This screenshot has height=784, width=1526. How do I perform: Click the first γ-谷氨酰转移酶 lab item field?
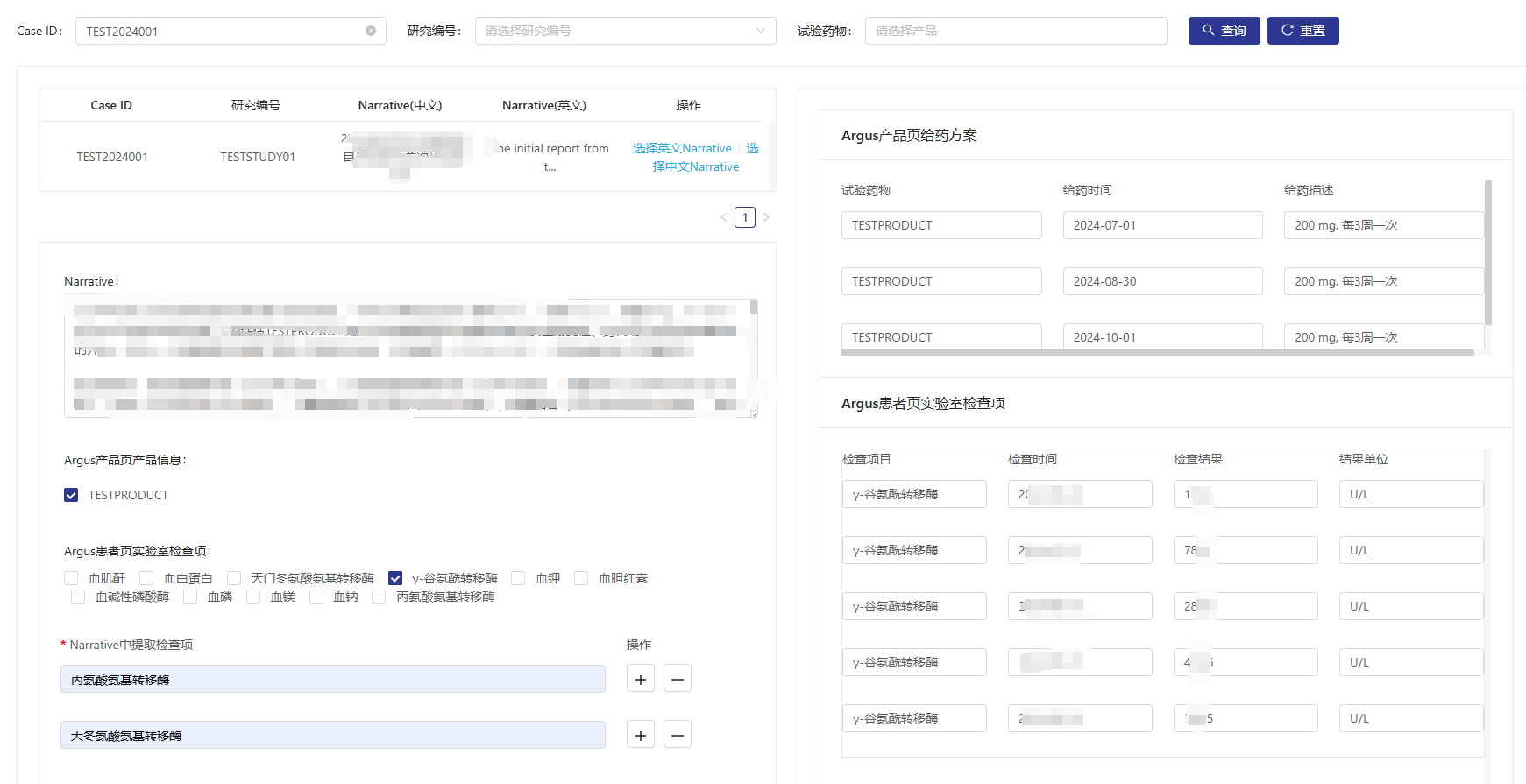914,494
